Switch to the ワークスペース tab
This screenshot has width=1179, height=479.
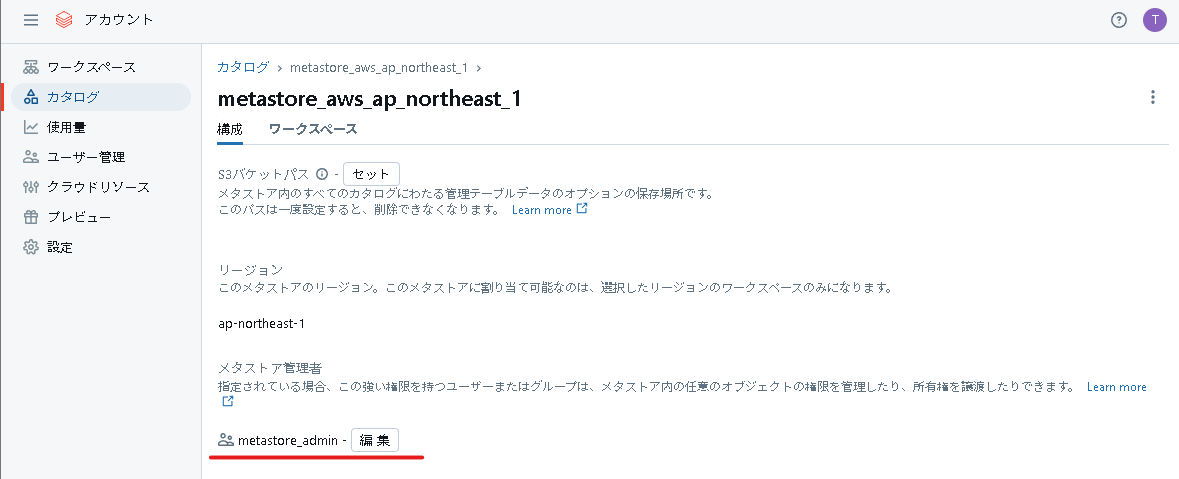(313, 129)
